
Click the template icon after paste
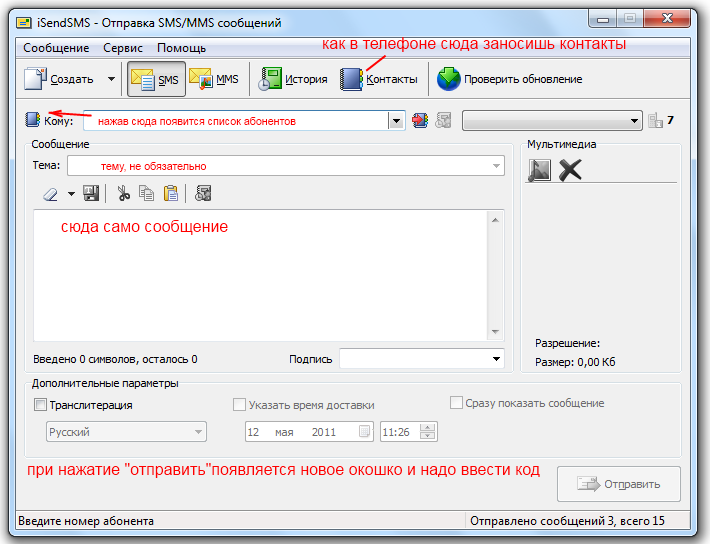203,193
